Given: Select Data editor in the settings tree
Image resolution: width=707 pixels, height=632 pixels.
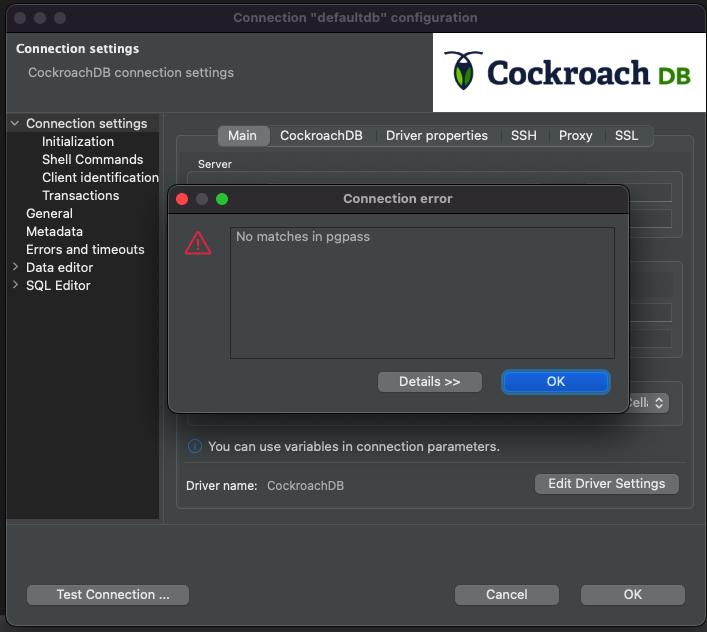Looking at the screenshot, I should click(60, 268).
